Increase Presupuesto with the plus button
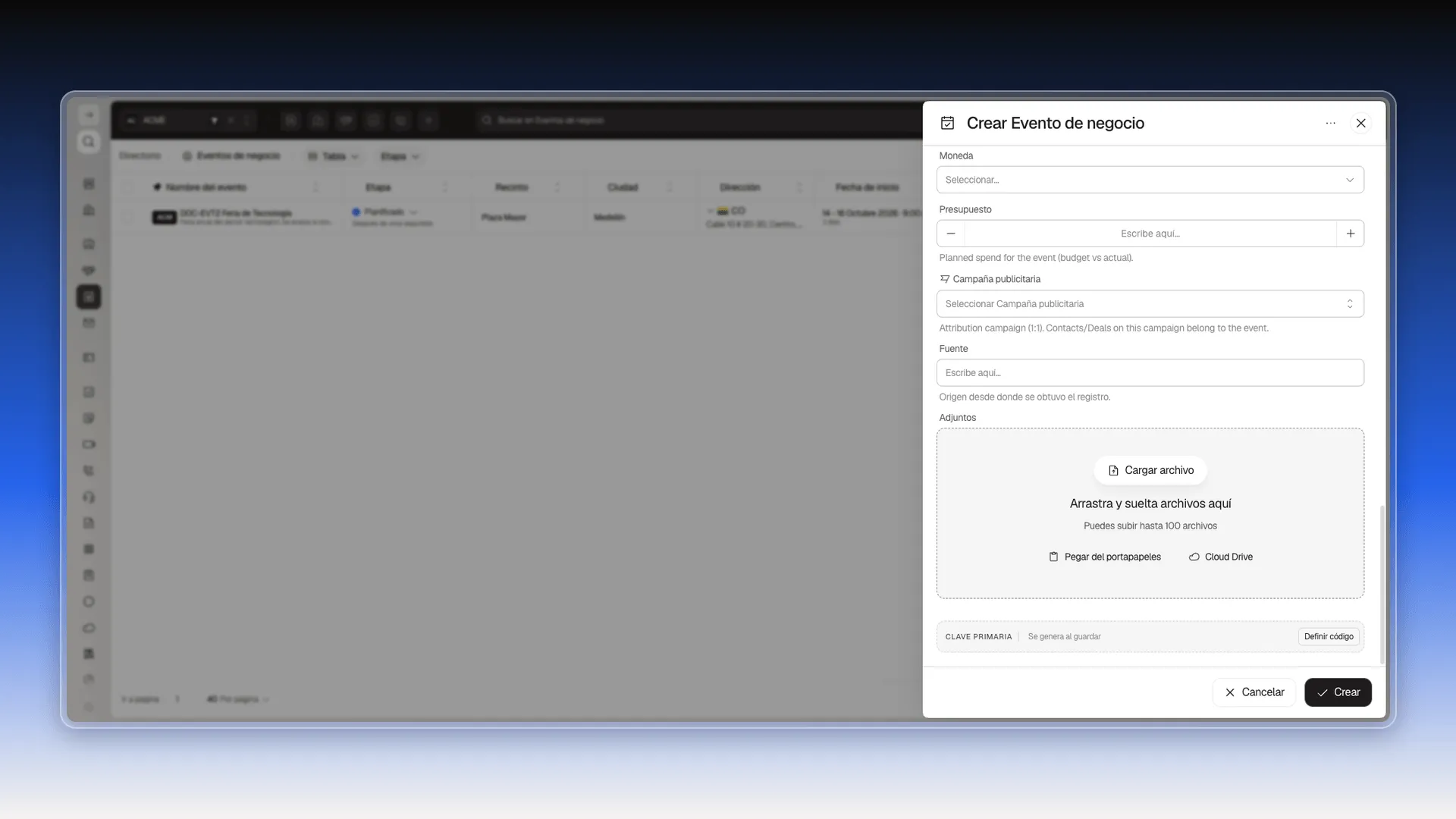The image size is (1456, 819). click(1350, 234)
